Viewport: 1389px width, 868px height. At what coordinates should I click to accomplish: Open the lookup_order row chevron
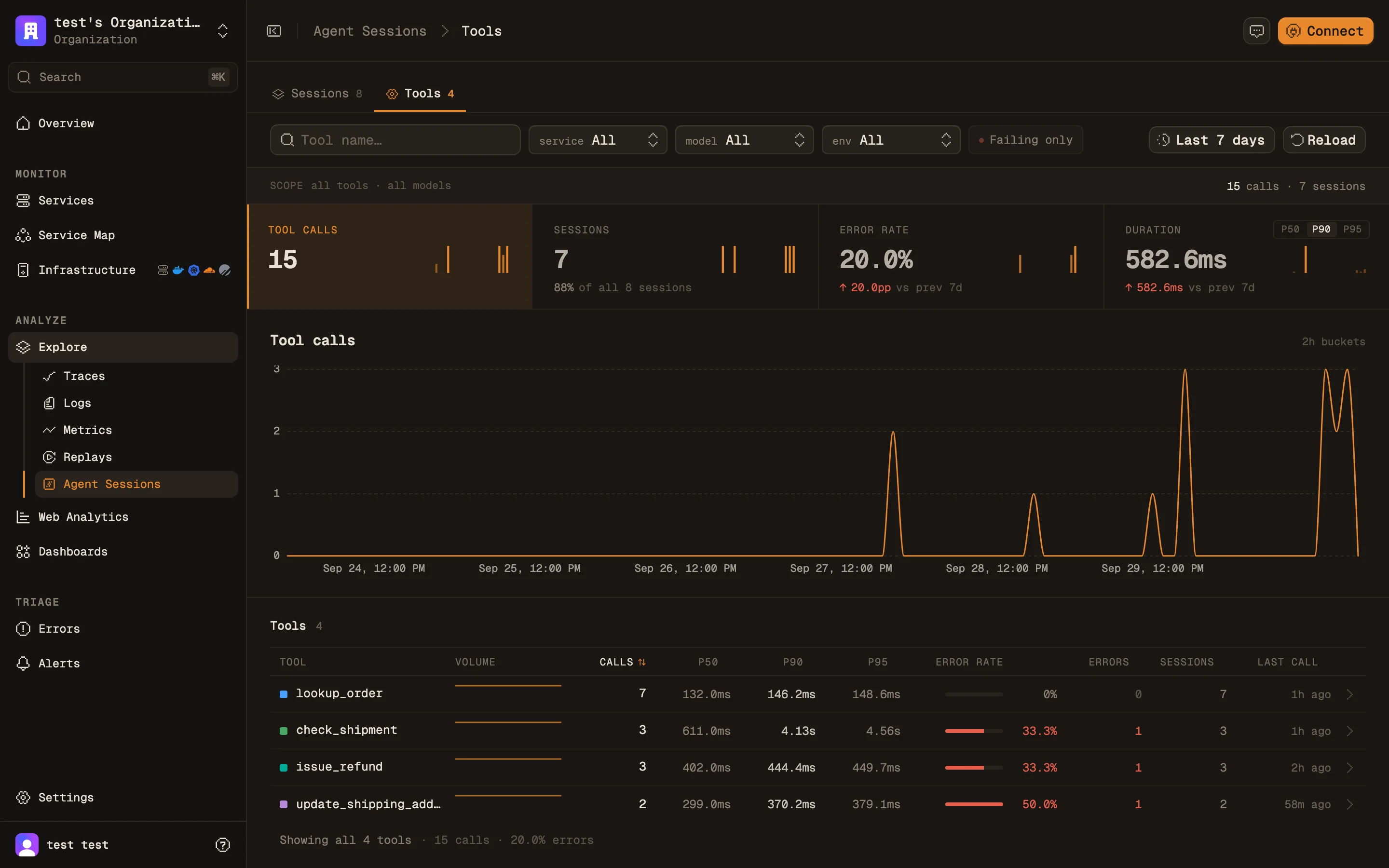pyautogui.click(x=1350, y=694)
